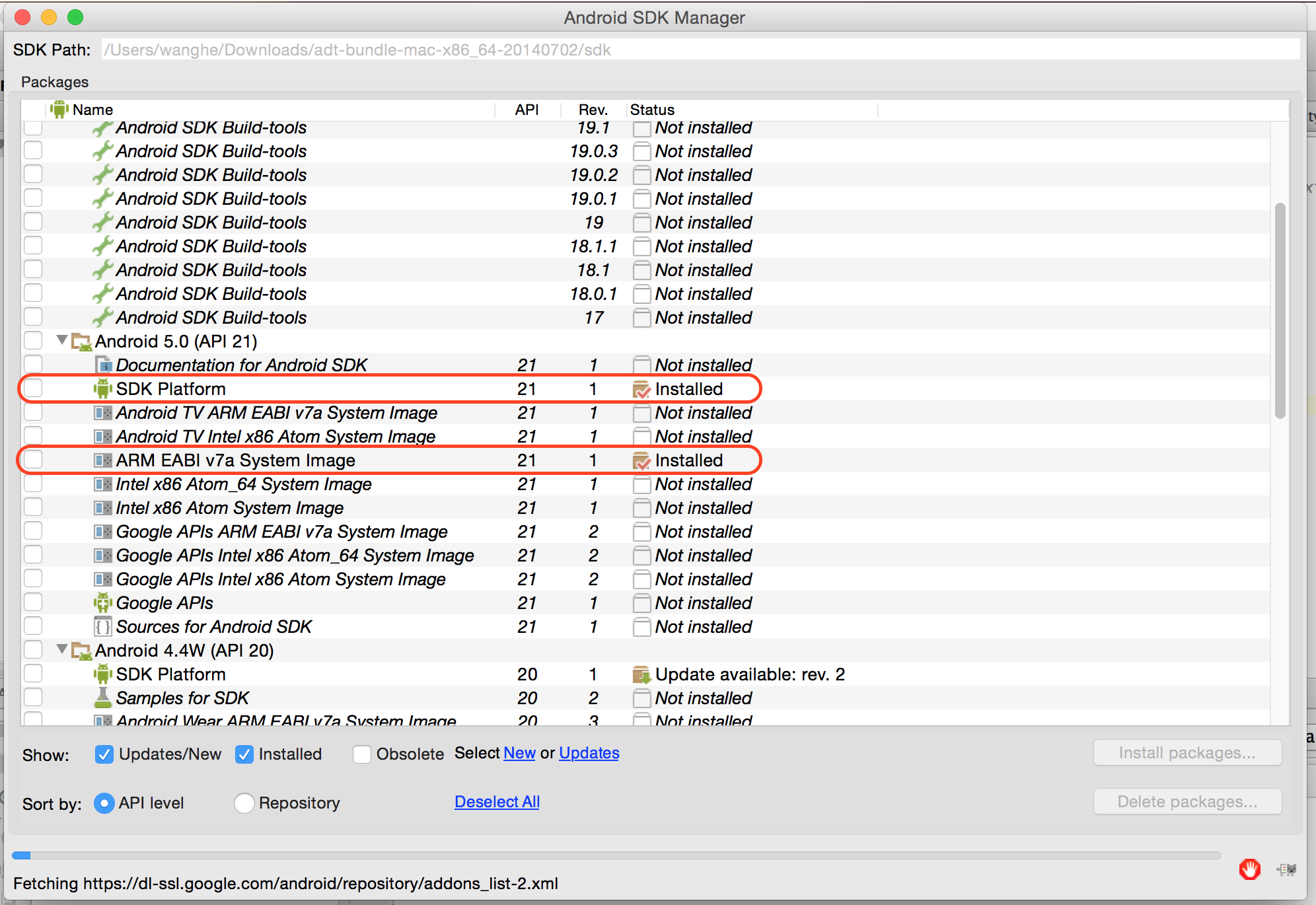1316x905 pixels.
Task: Click the SDK Path field
Action: pyautogui.click(x=700, y=50)
